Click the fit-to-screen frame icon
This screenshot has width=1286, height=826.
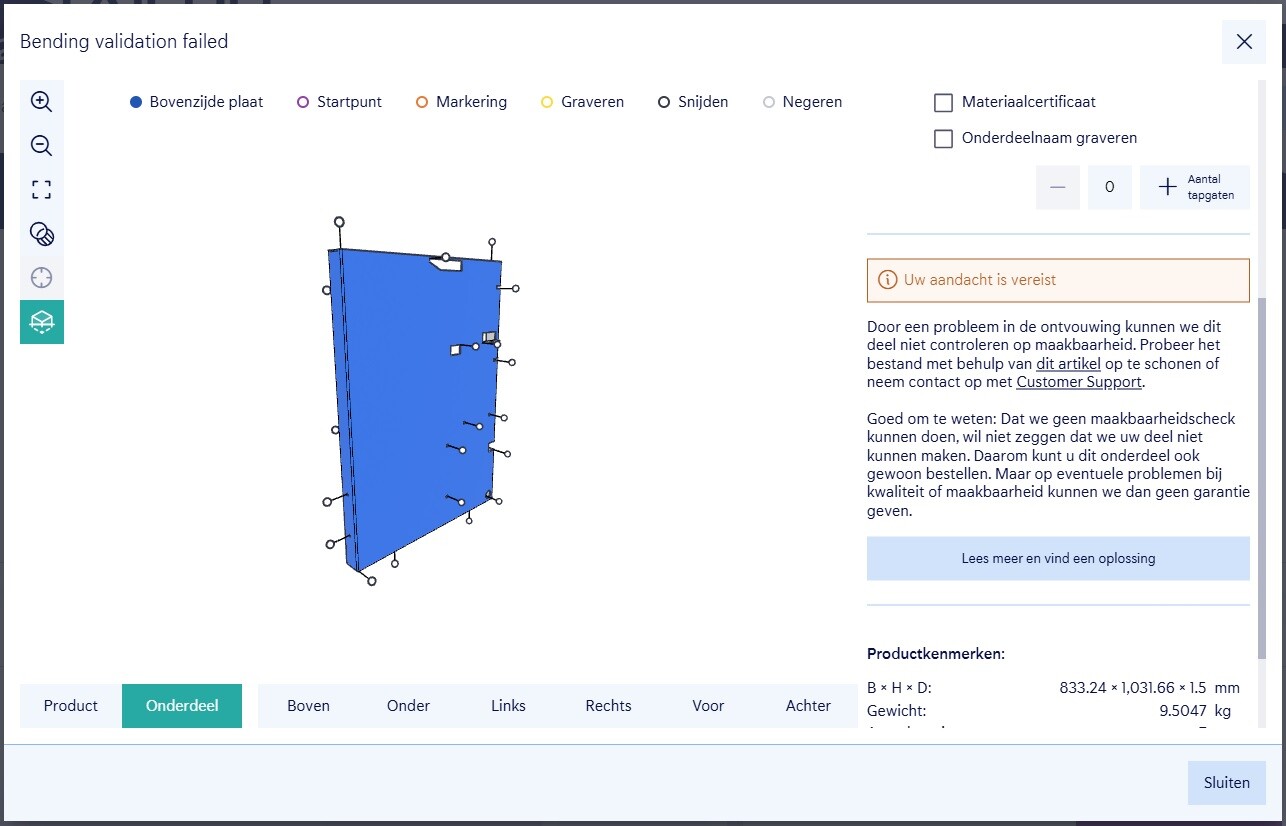click(41, 190)
